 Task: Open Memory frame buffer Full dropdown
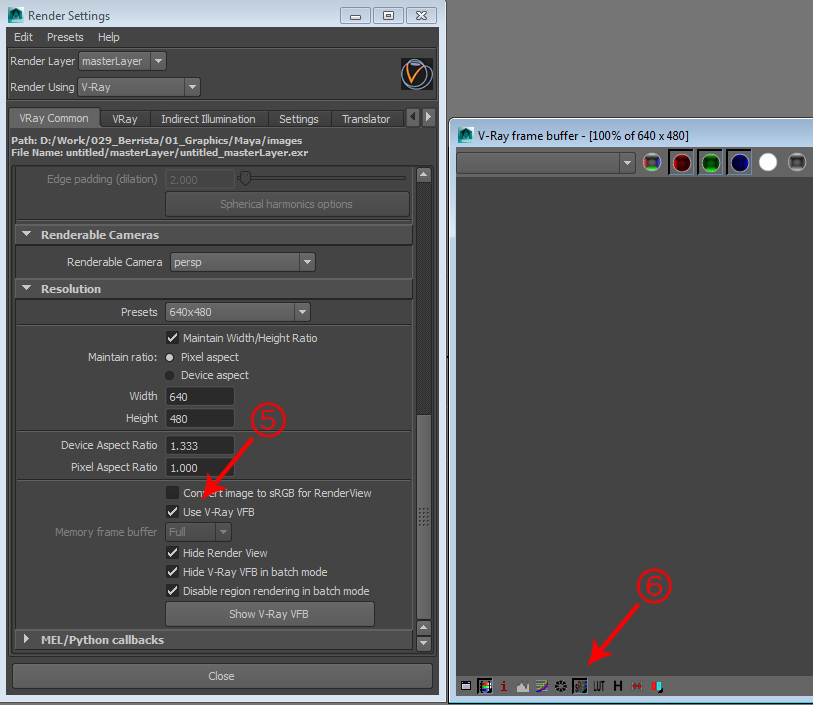pos(199,532)
